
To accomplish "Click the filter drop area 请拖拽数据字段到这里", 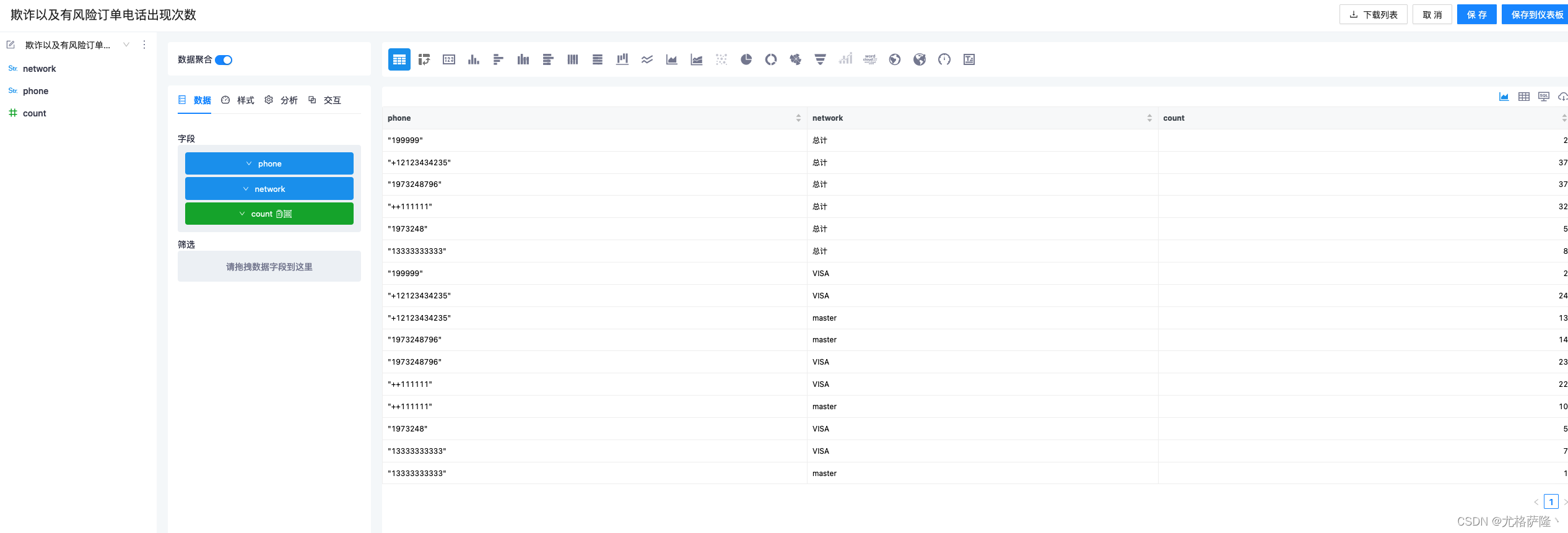I will coord(269,266).
